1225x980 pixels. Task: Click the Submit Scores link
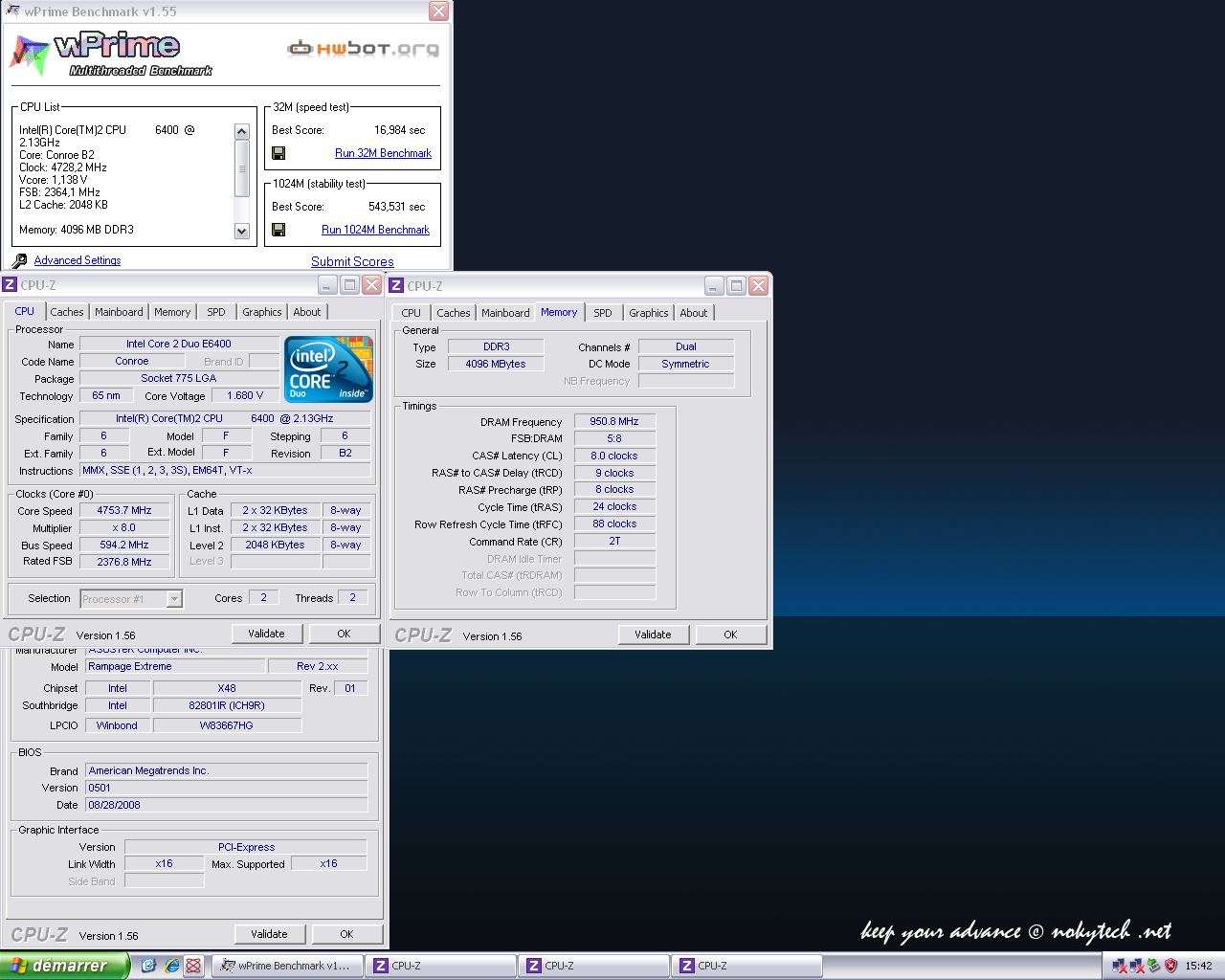[352, 261]
